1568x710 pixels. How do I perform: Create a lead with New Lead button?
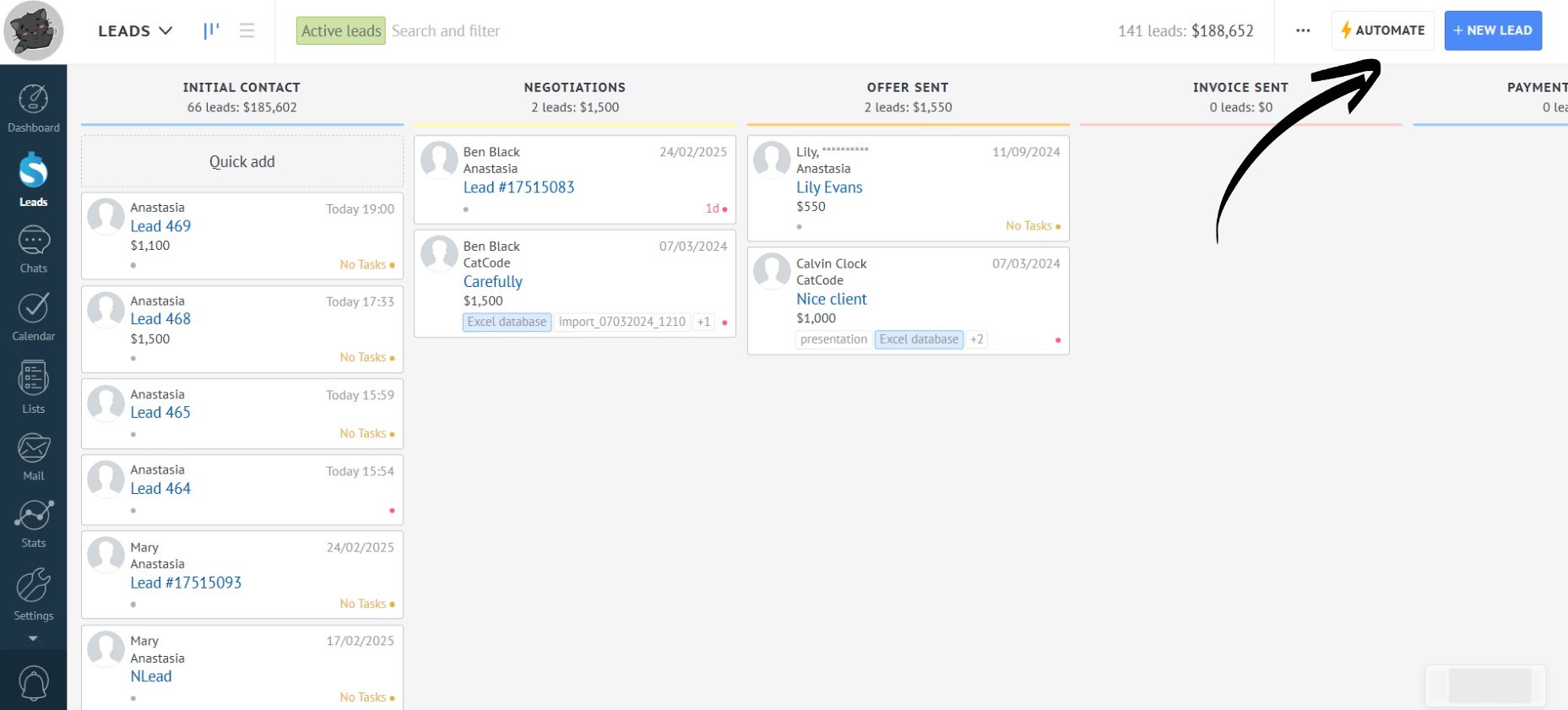1492,31
